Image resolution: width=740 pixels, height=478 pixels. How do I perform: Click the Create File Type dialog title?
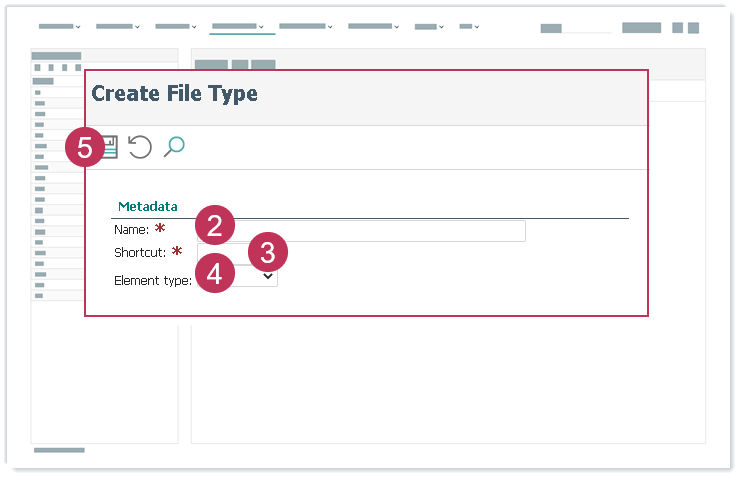click(175, 94)
